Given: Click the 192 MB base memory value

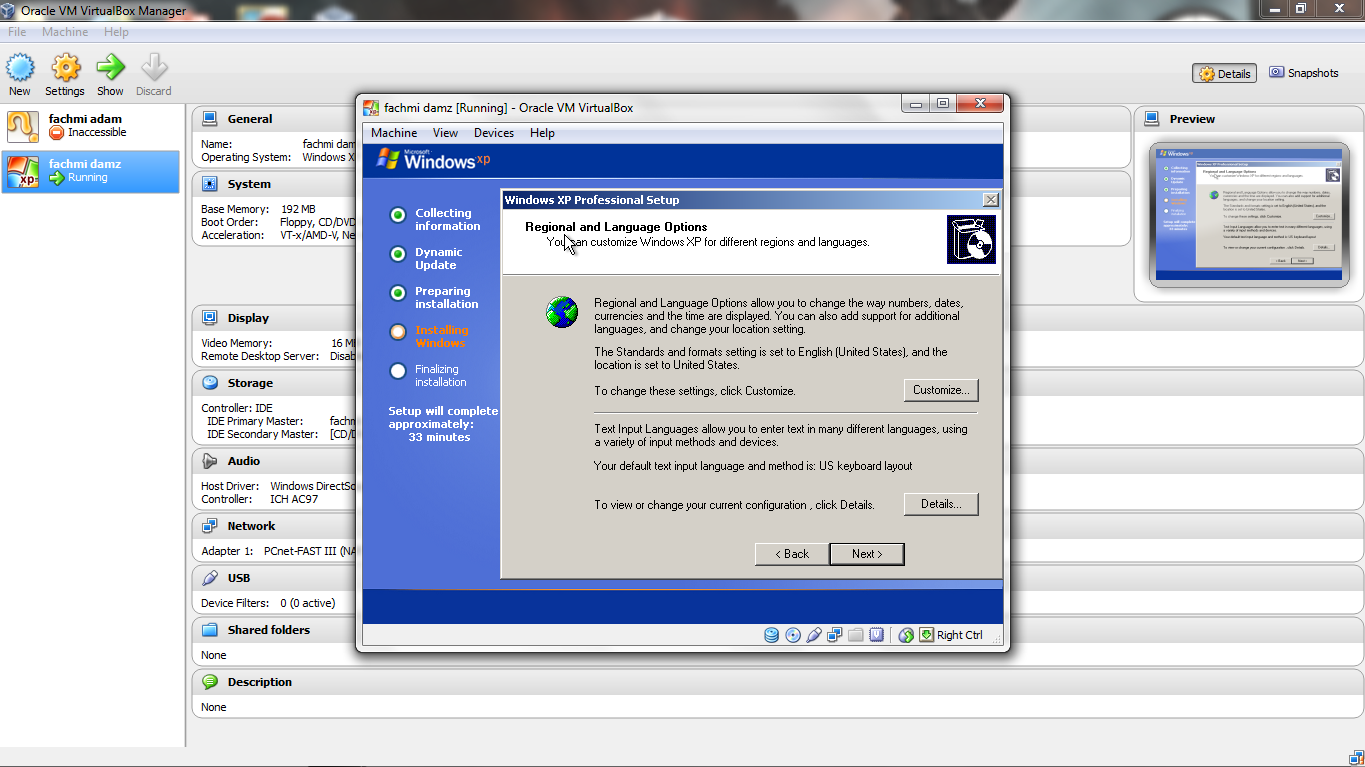Looking at the screenshot, I should pyautogui.click(x=298, y=209).
